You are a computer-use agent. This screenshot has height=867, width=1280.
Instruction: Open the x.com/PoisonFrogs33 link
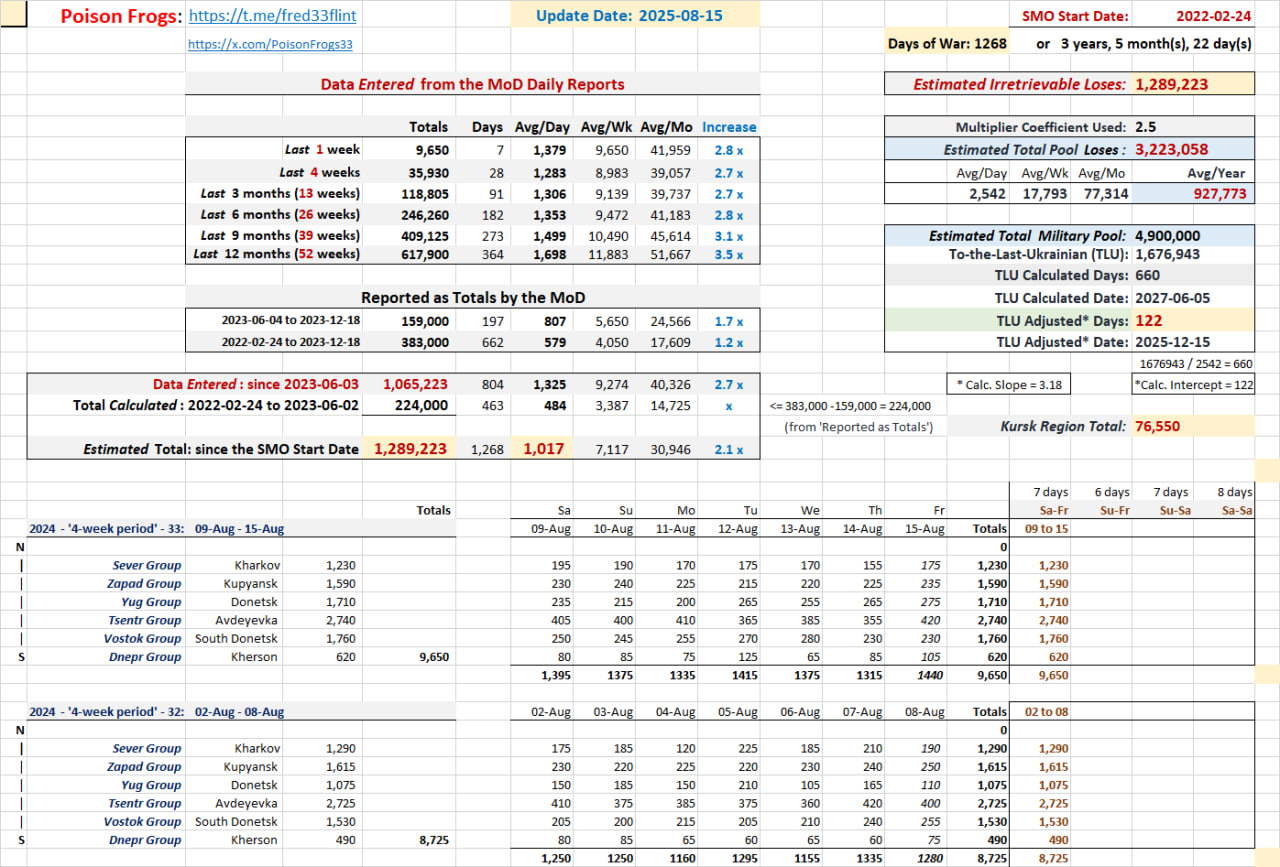pos(270,45)
